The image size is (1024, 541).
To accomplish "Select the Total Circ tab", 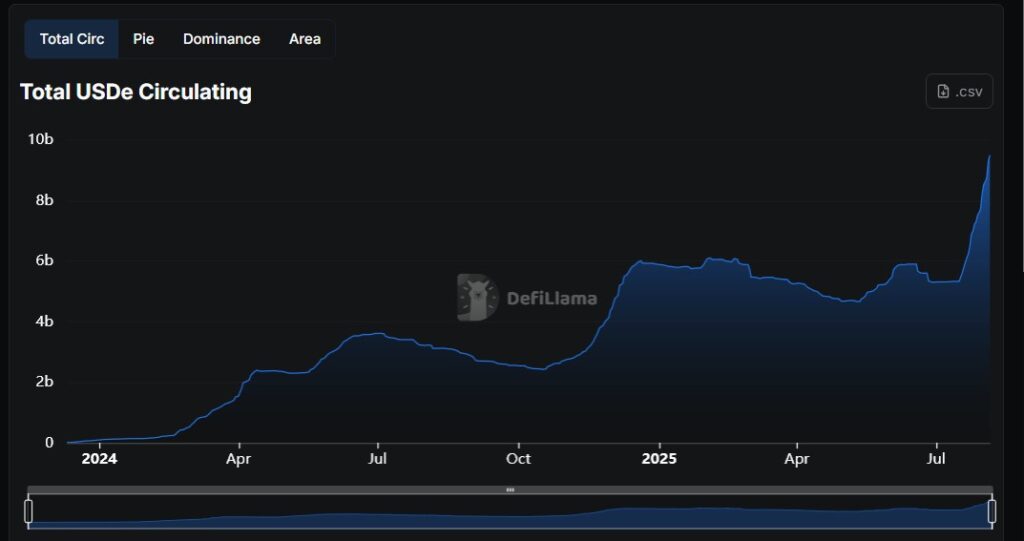I will tap(72, 39).
